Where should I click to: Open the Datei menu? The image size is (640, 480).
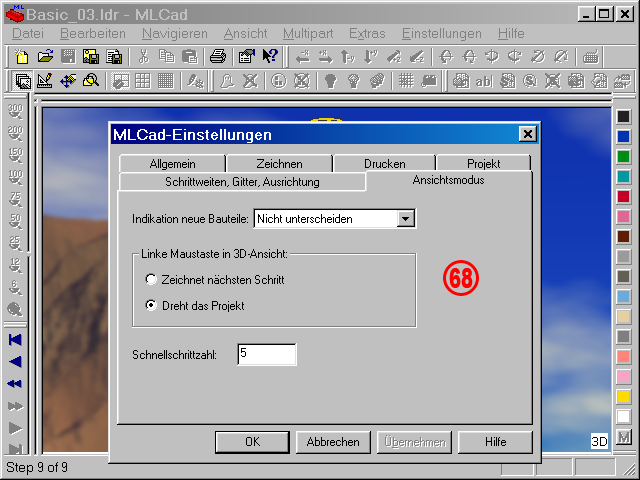(27, 33)
